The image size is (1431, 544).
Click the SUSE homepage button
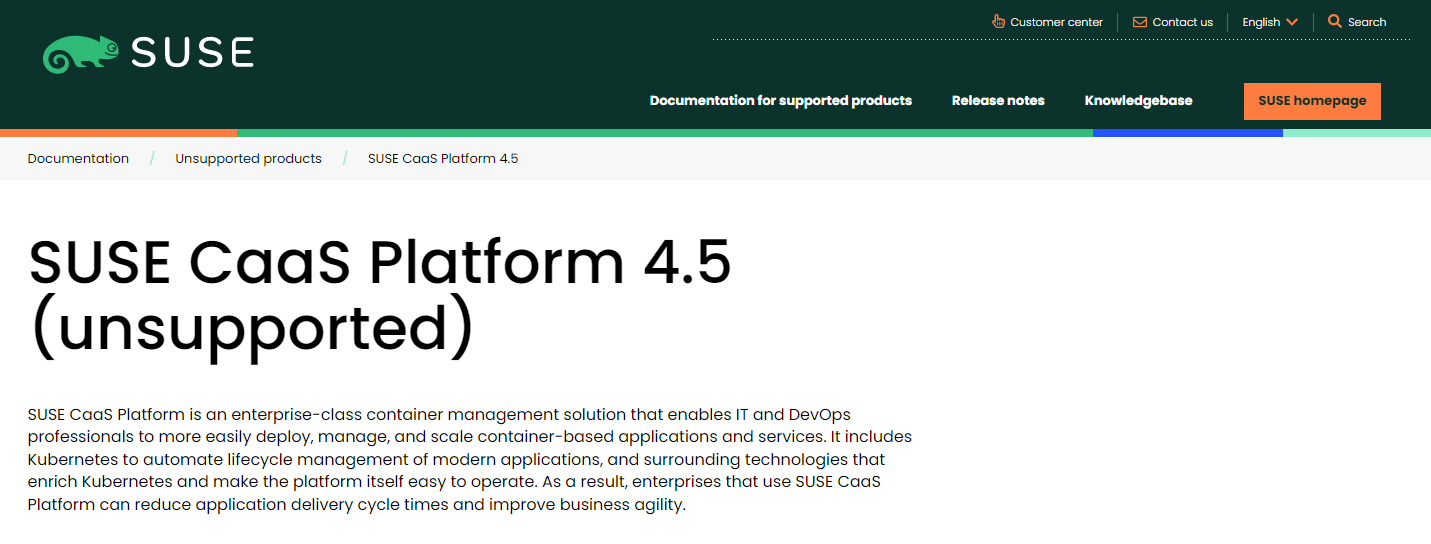(x=1312, y=101)
